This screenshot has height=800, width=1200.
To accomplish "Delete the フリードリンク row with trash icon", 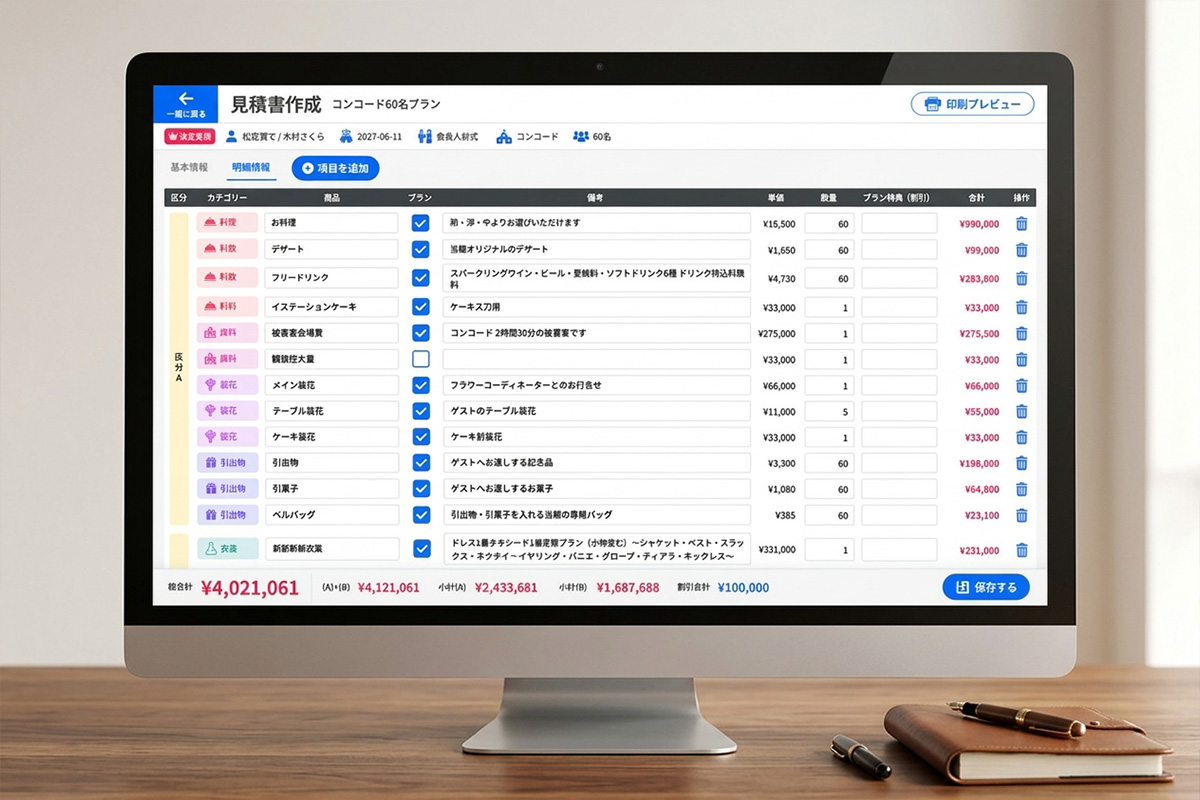I will point(1021,279).
